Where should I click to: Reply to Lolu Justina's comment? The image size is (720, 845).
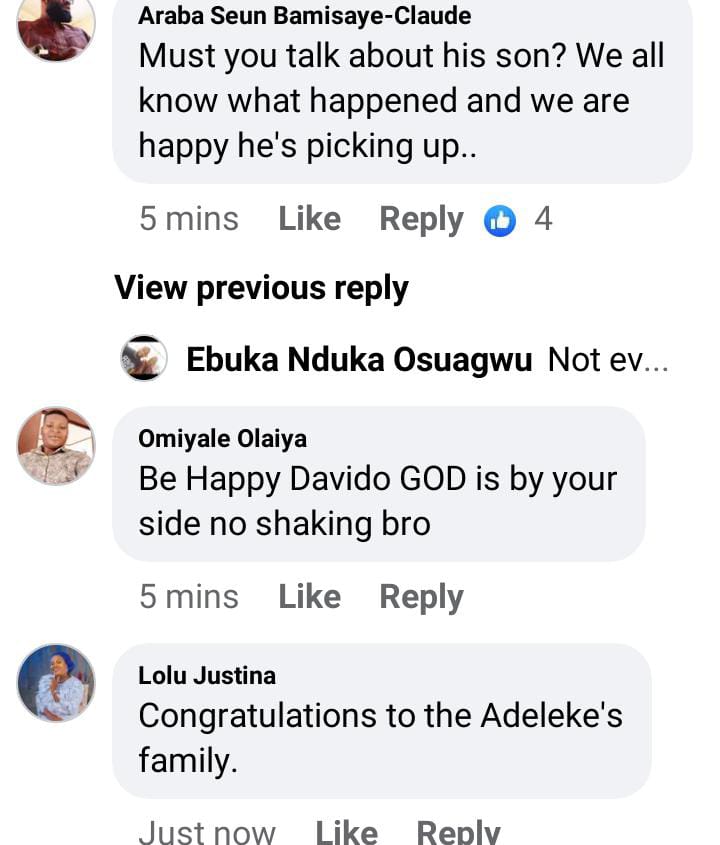(x=458, y=831)
